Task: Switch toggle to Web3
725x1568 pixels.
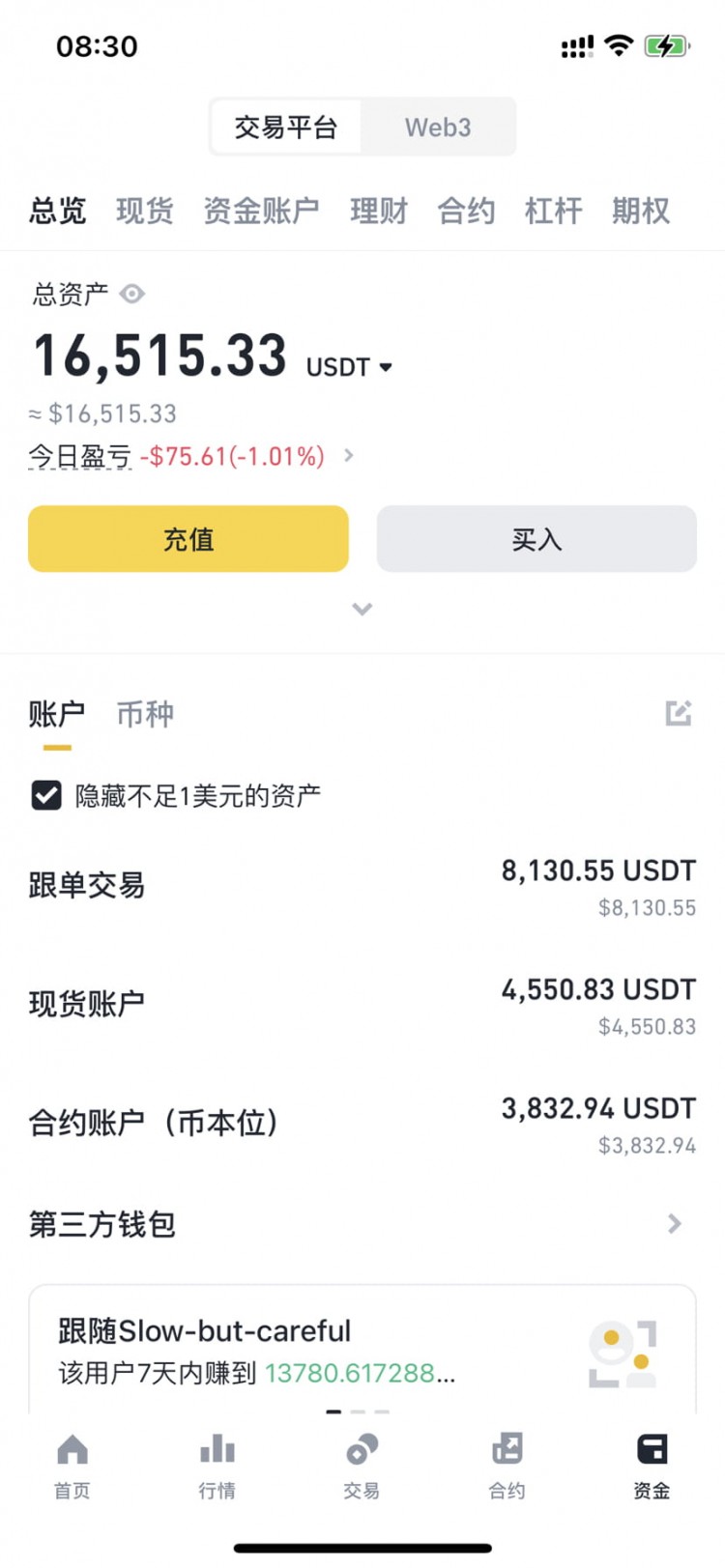Action: (x=438, y=127)
